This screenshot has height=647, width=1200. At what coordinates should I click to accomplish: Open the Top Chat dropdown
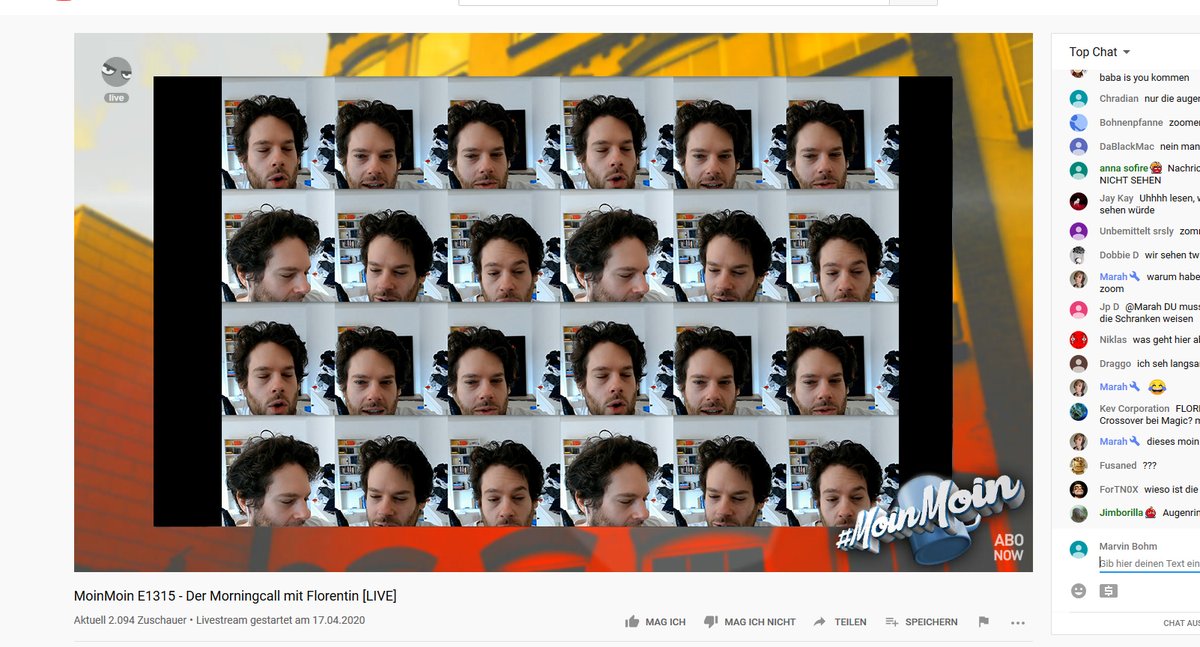click(x=1099, y=52)
